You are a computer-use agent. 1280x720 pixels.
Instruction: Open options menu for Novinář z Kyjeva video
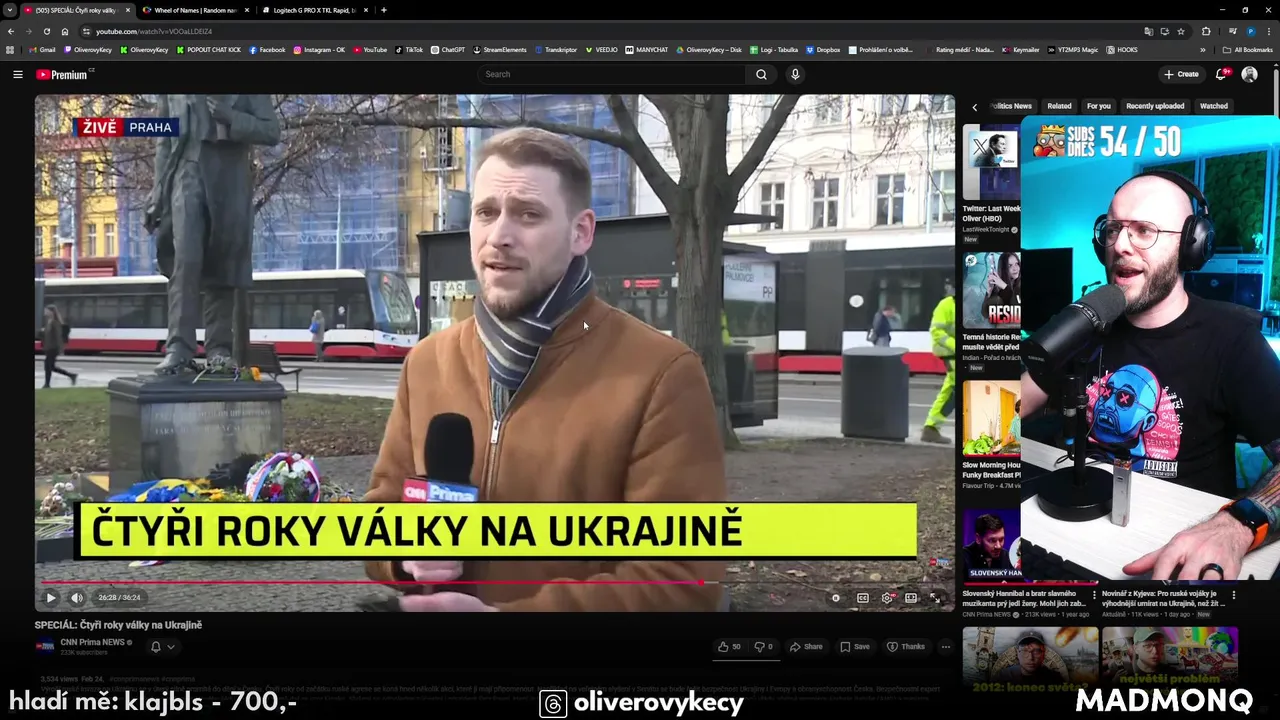[1233, 595]
